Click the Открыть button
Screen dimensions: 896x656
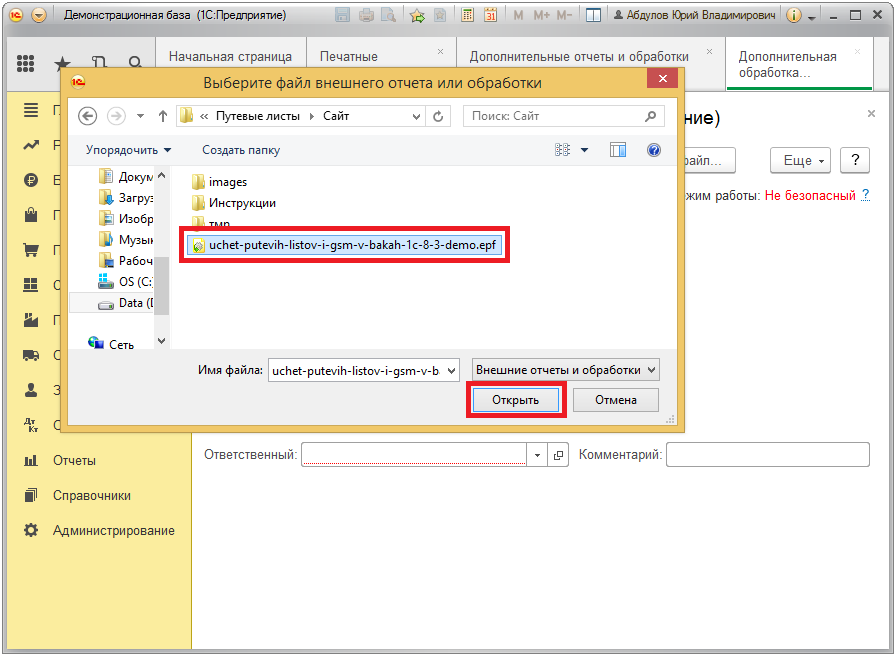click(515, 400)
